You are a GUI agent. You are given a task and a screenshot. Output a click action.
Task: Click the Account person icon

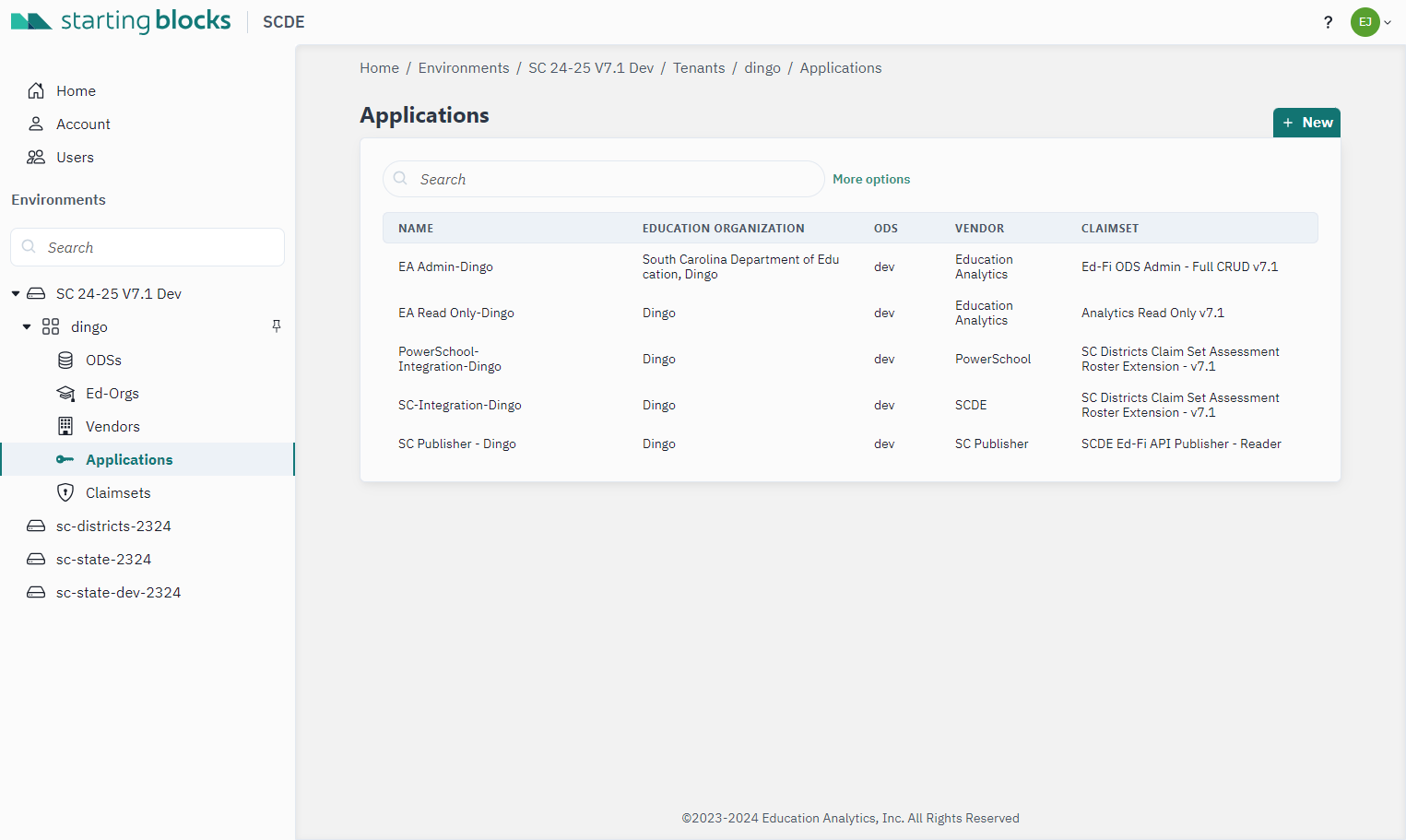pos(36,124)
